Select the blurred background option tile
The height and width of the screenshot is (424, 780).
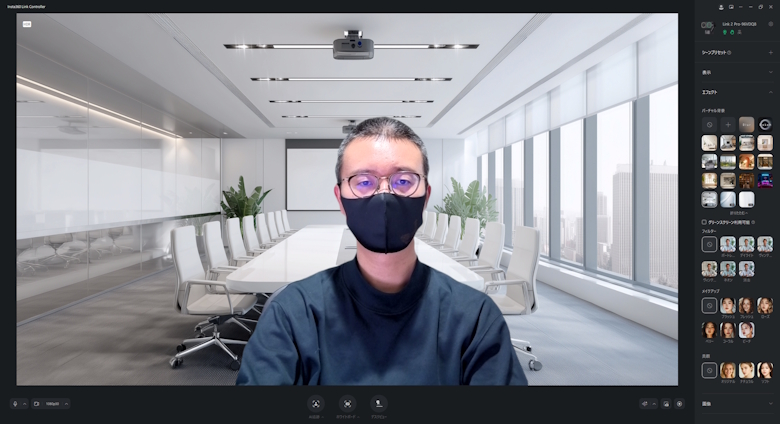click(746, 124)
